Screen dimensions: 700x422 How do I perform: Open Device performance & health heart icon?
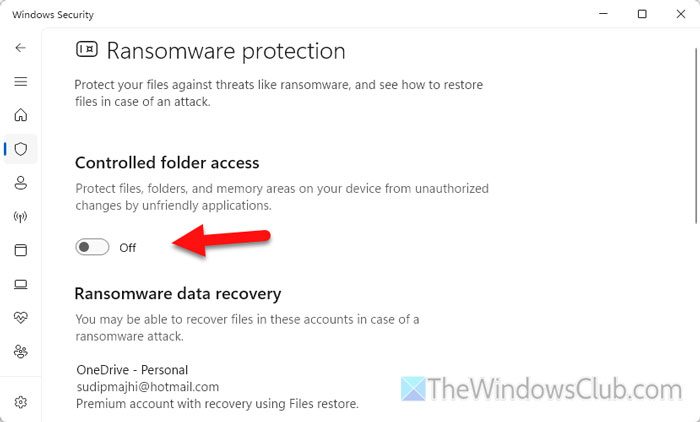(x=20, y=318)
